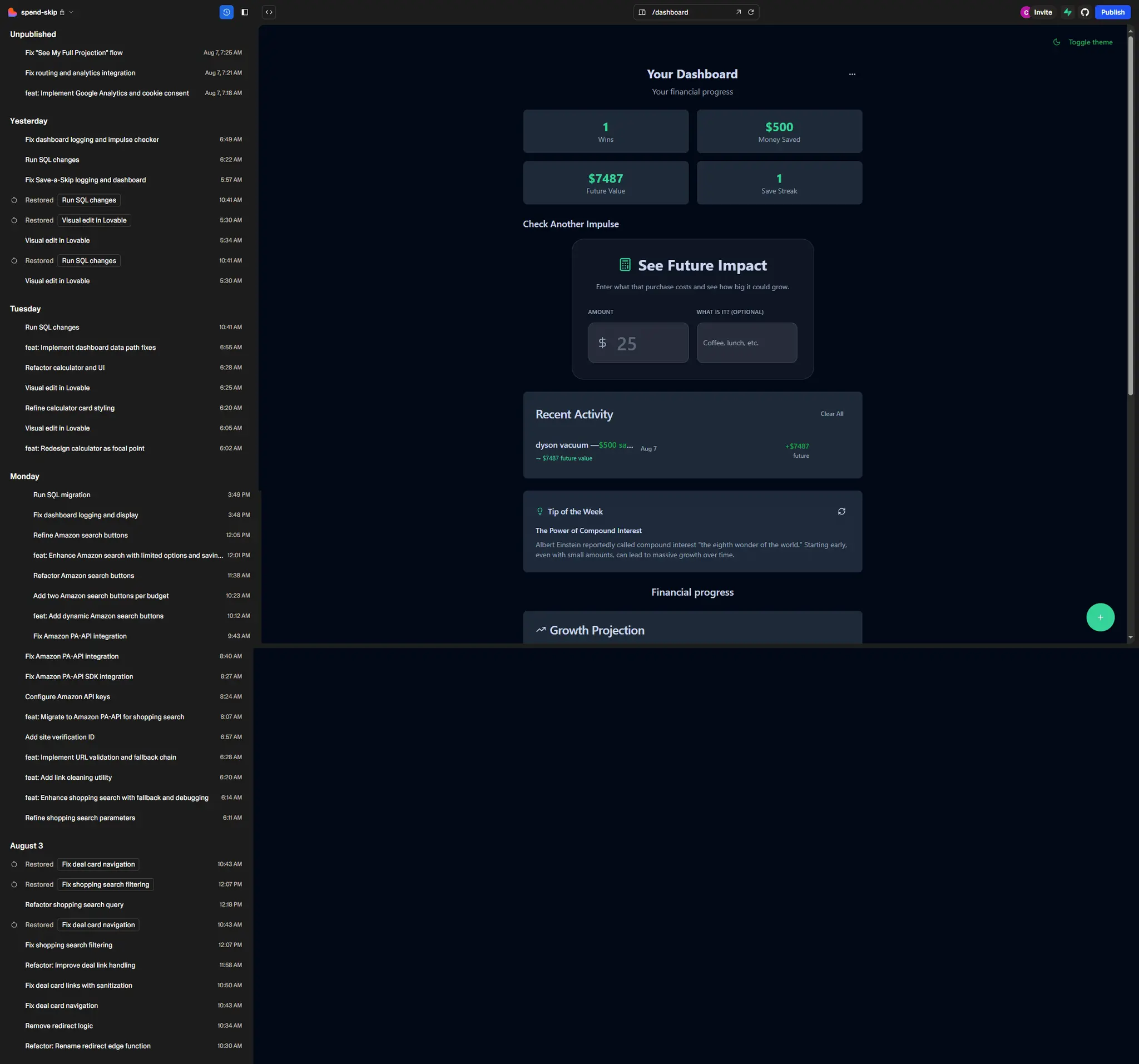Toggle the sidebar panel layout icon

tap(245, 12)
